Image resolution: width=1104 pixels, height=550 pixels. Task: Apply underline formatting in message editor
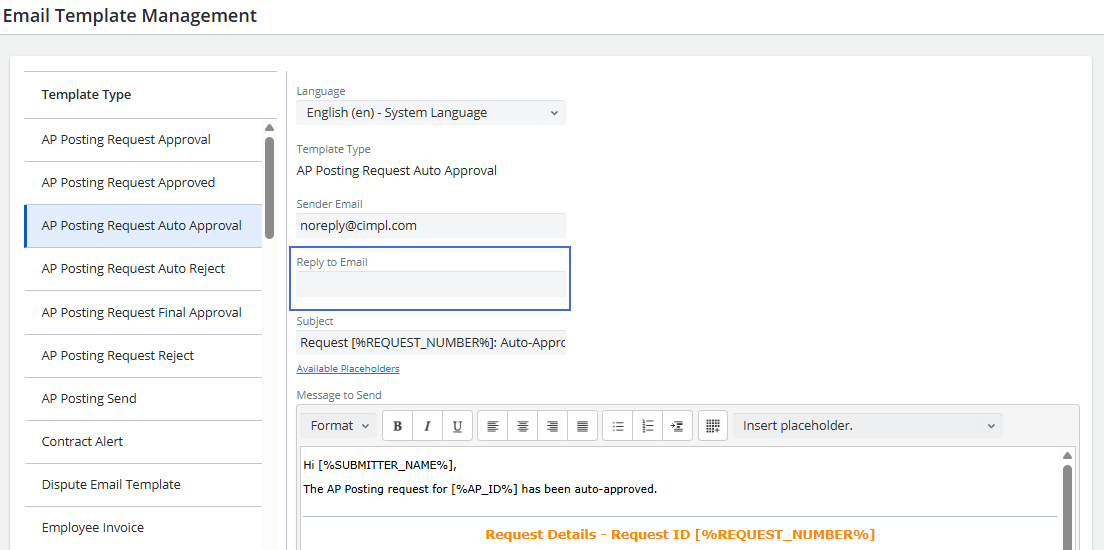click(457, 426)
